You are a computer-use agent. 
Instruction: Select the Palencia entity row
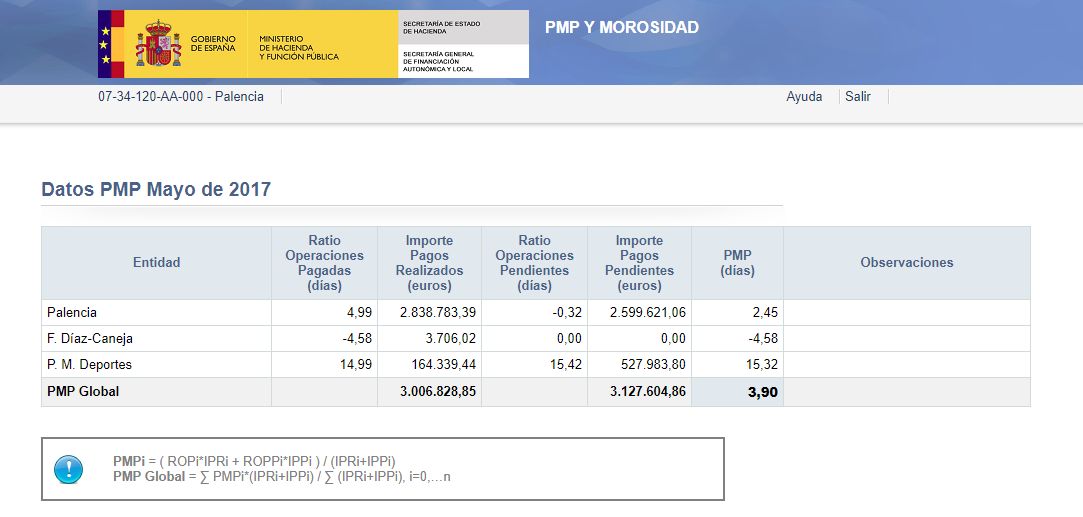[72, 313]
